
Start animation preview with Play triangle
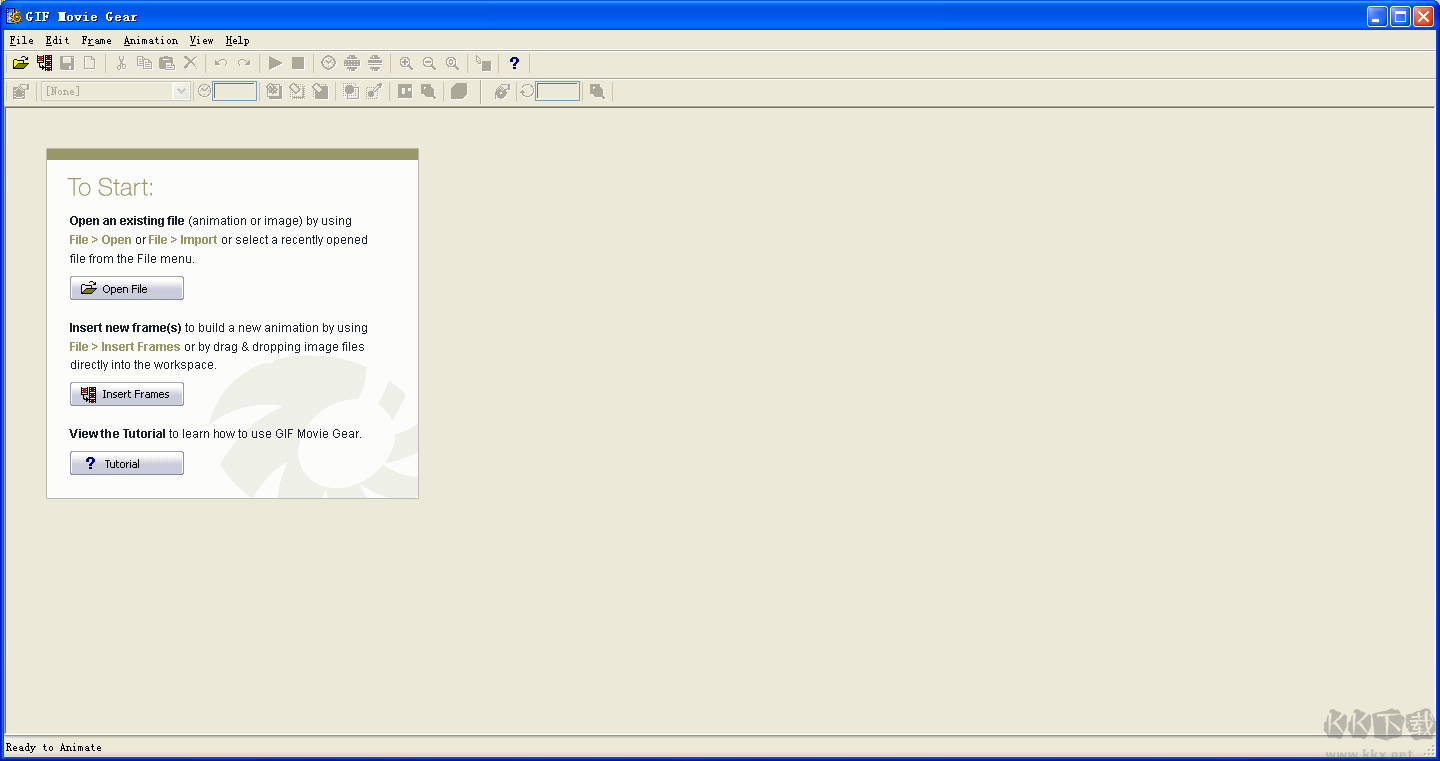pyautogui.click(x=275, y=63)
